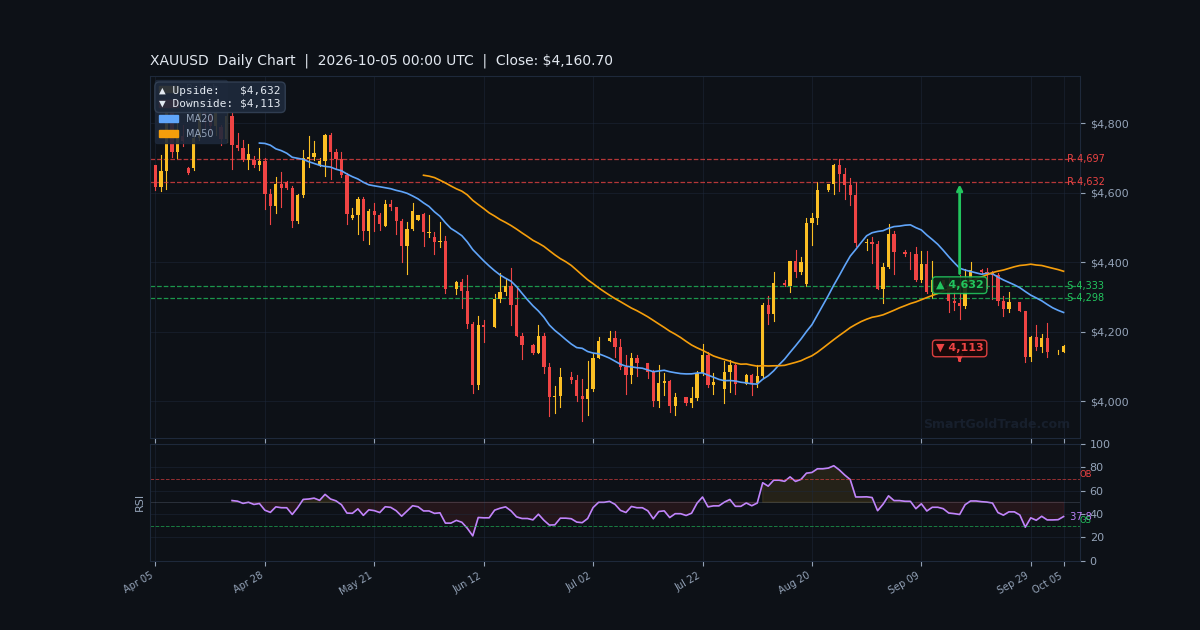The height and width of the screenshot is (630, 1200).
Task: Click the 'Sep 09' date axis label
Action: pos(905,582)
